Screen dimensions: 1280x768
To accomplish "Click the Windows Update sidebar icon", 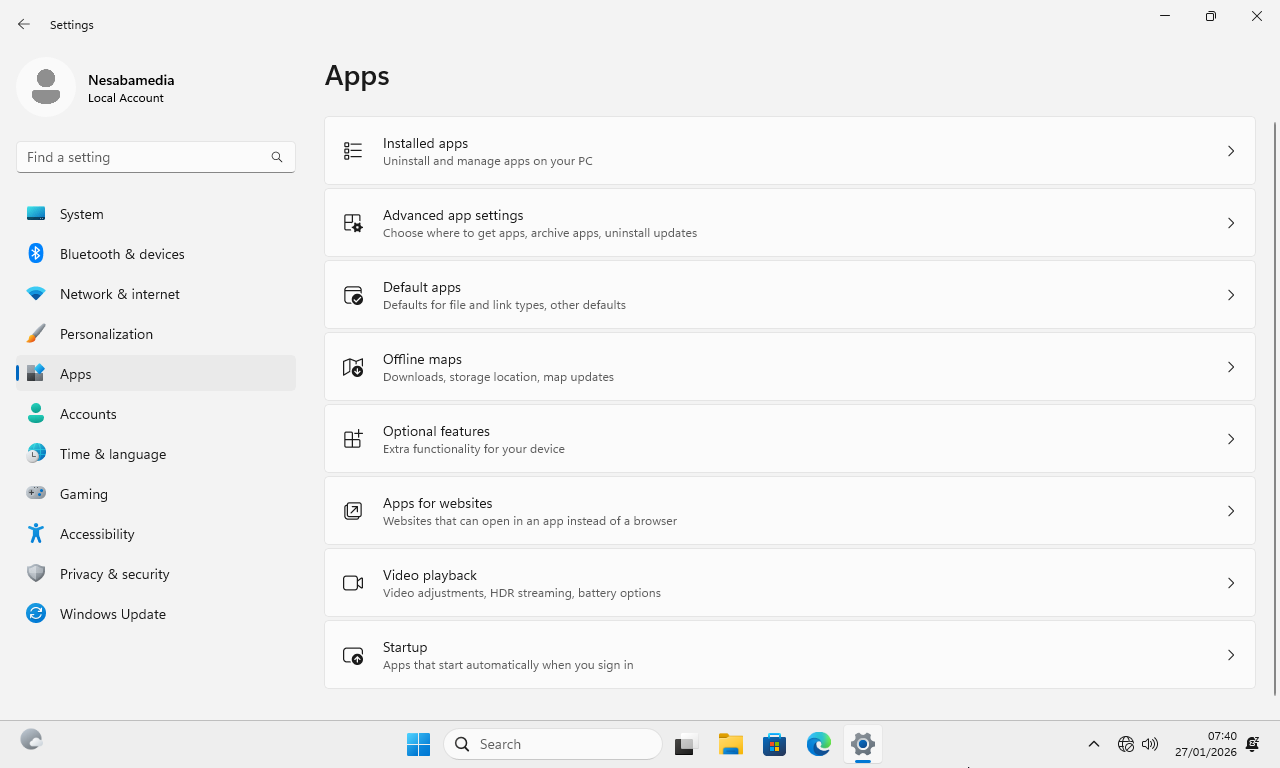I will [x=36, y=614].
